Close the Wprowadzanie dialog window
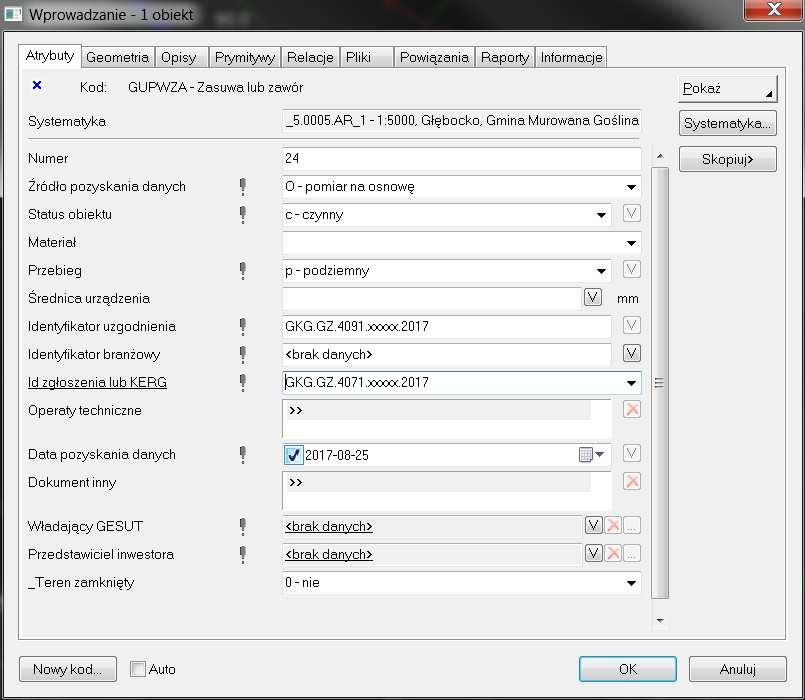 774,9
